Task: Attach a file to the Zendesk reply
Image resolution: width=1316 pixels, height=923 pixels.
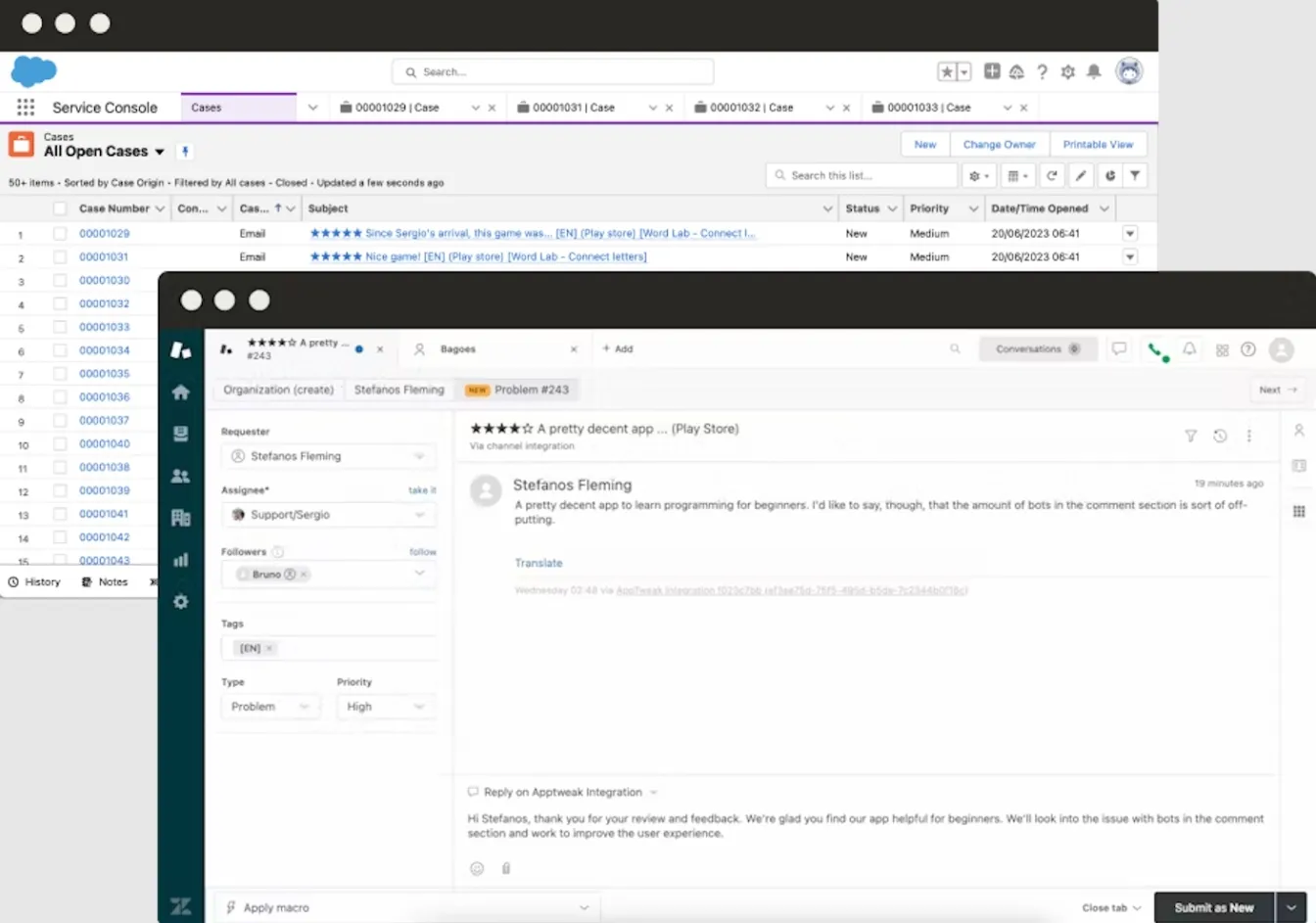Action: coord(506,868)
